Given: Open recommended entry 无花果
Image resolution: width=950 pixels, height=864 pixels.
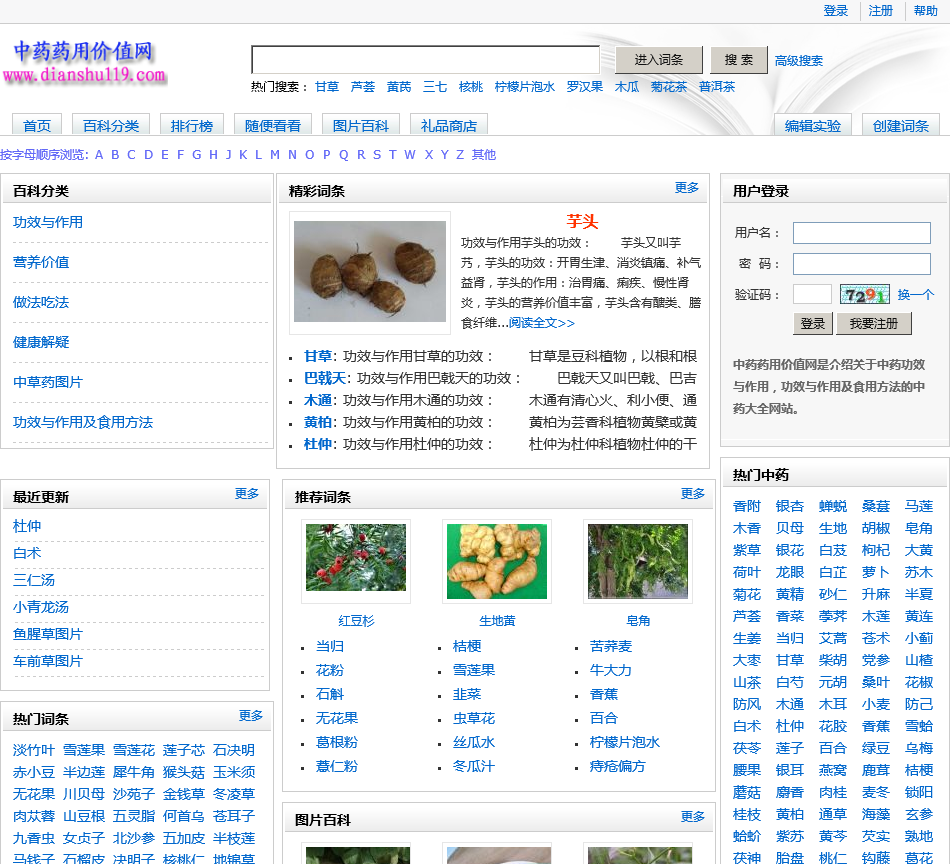Looking at the screenshot, I should click(x=337, y=718).
